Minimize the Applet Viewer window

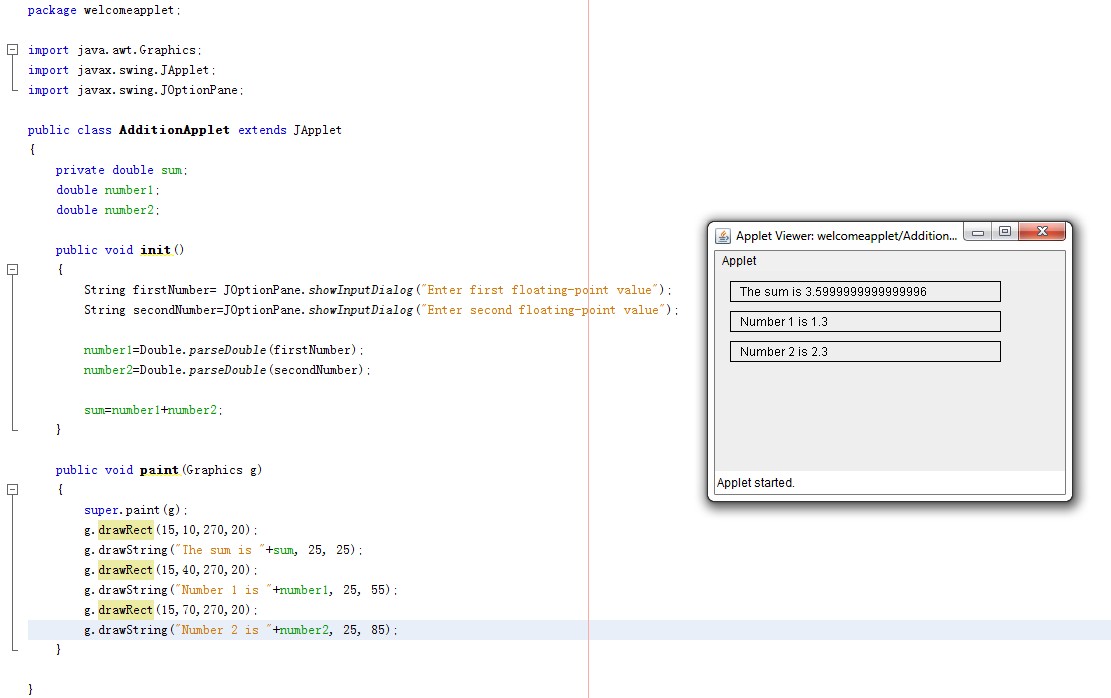[978, 232]
